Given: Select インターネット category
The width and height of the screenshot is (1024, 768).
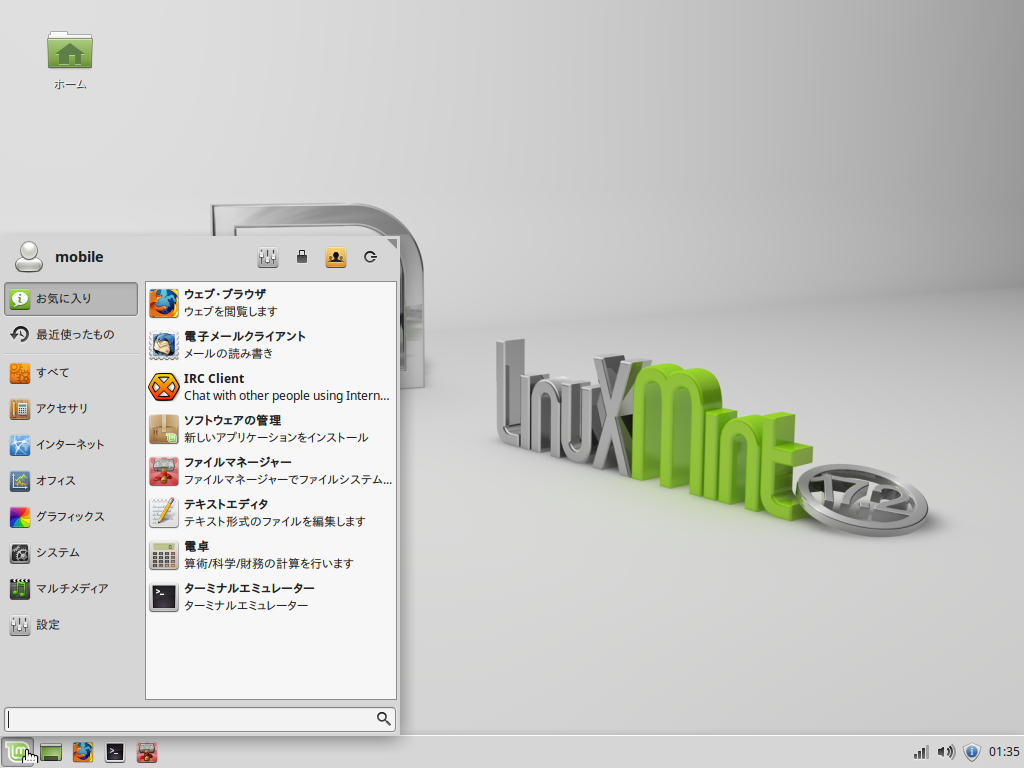Looking at the screenshot, I should [x=71, y=445].
